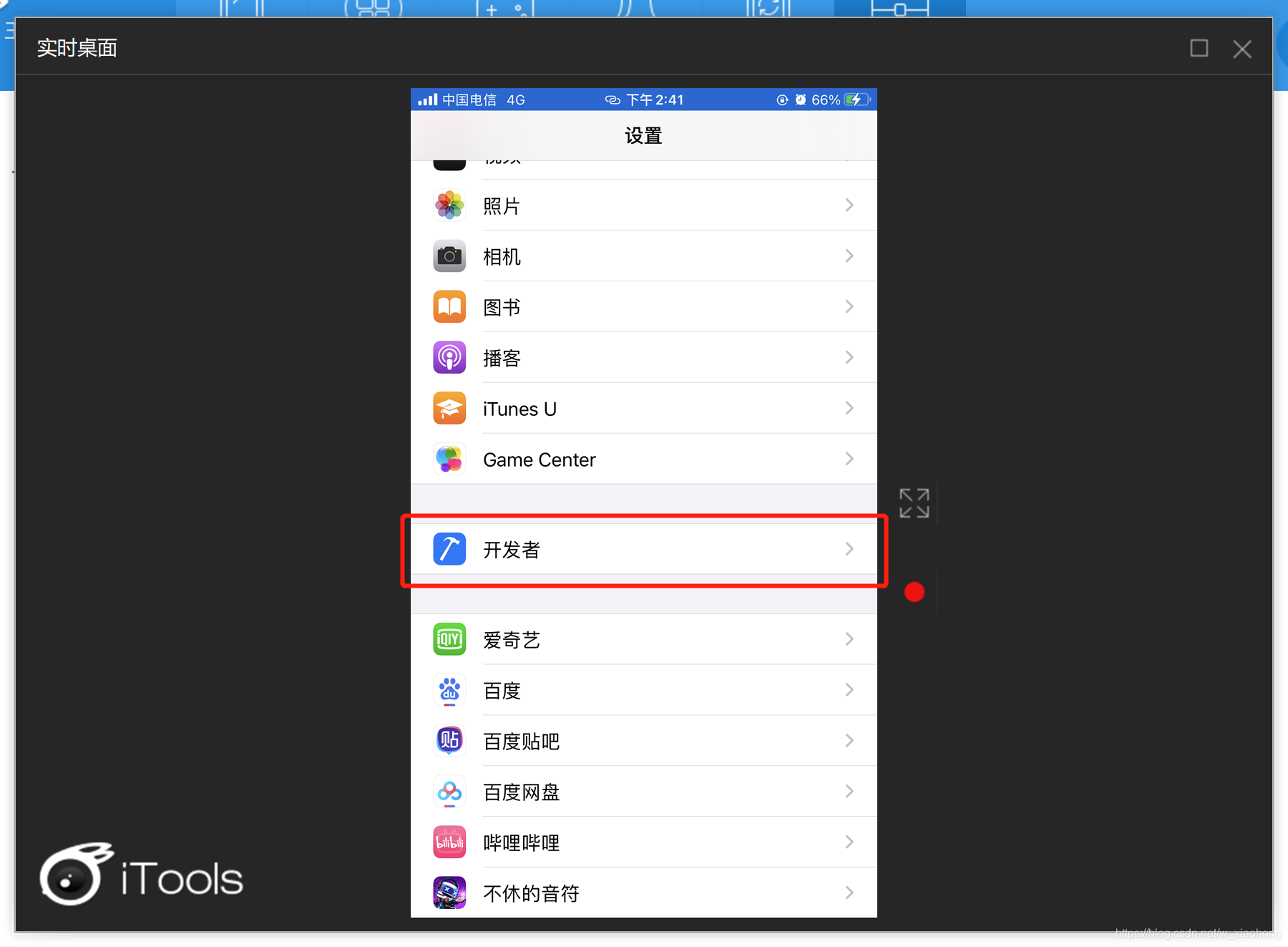Viewport: 1288px width, 947px height.
Task: Tap the 不休的音符 game icon
Action: click(x=449, y=893)
